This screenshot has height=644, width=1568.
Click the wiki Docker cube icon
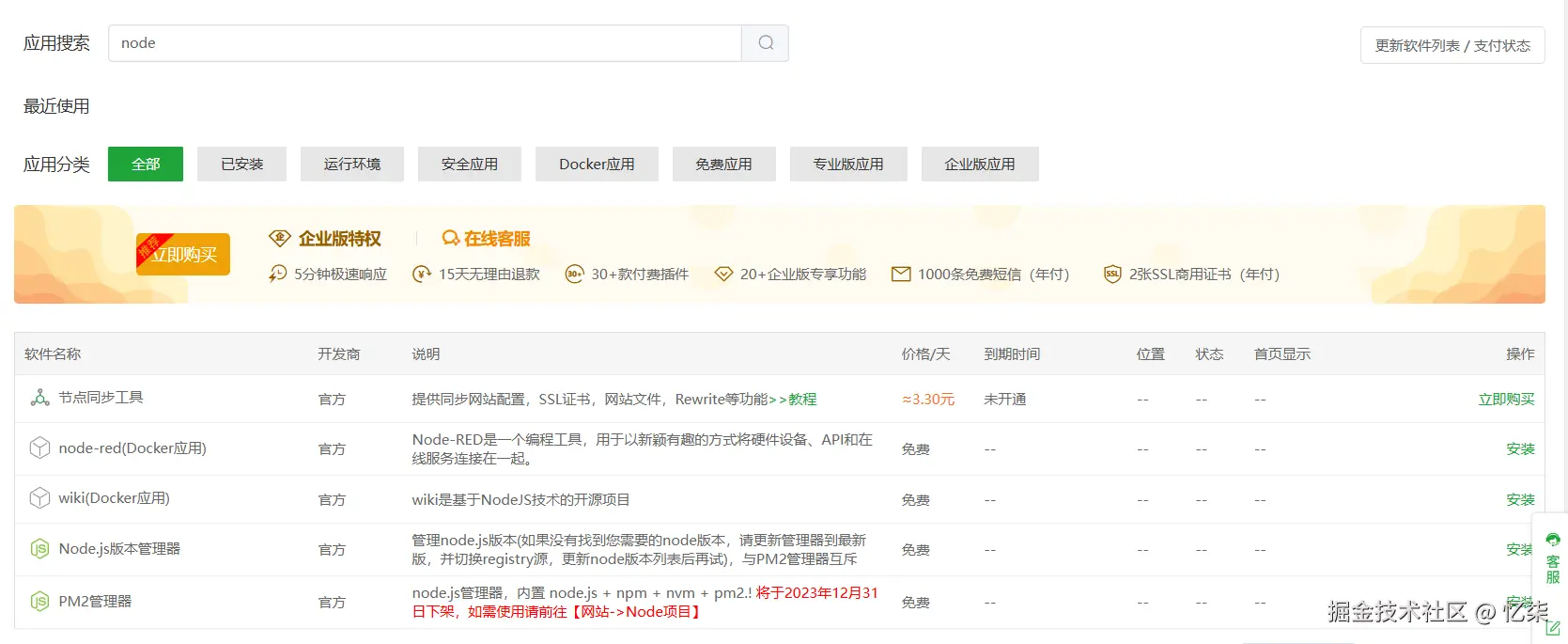[39, 498]
